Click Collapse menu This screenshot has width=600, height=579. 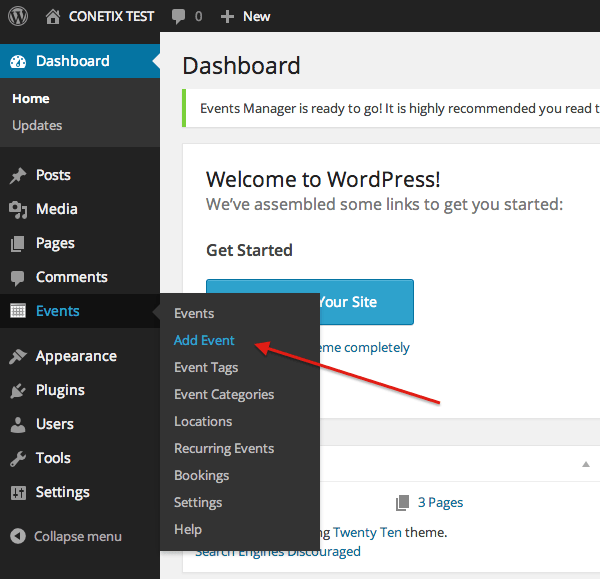pyautogui.click(x=78, y=537)
